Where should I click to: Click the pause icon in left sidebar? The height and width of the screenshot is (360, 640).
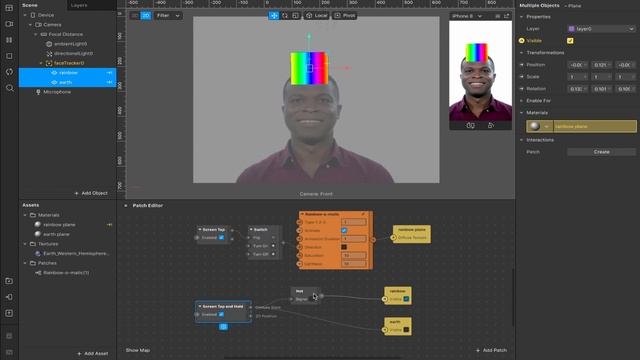point(9,40)
